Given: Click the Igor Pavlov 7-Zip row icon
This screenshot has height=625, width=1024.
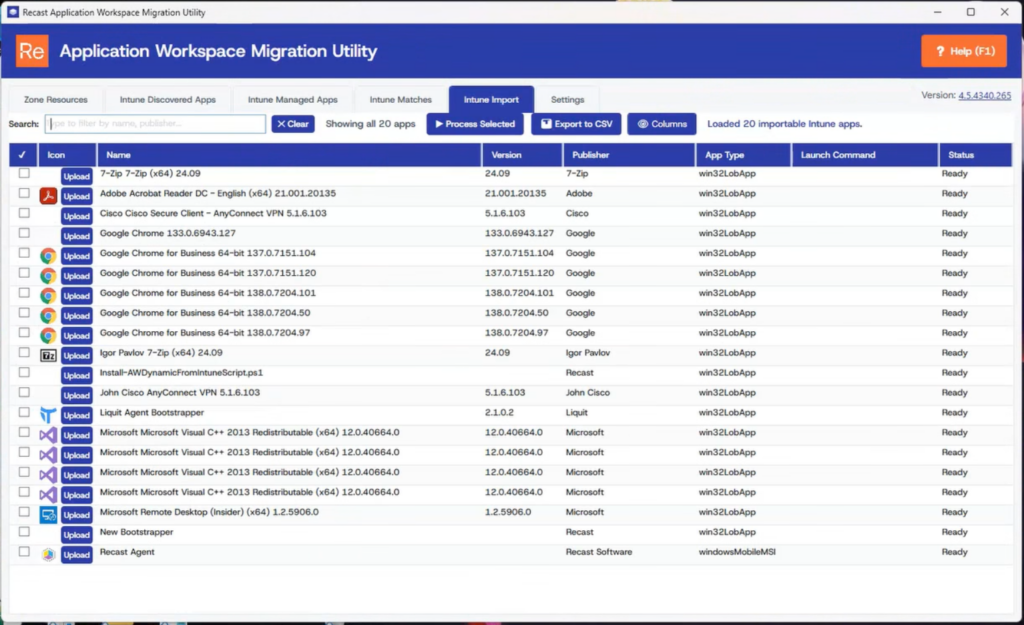Looking at the screenshot, I should [x=48, y=355].
